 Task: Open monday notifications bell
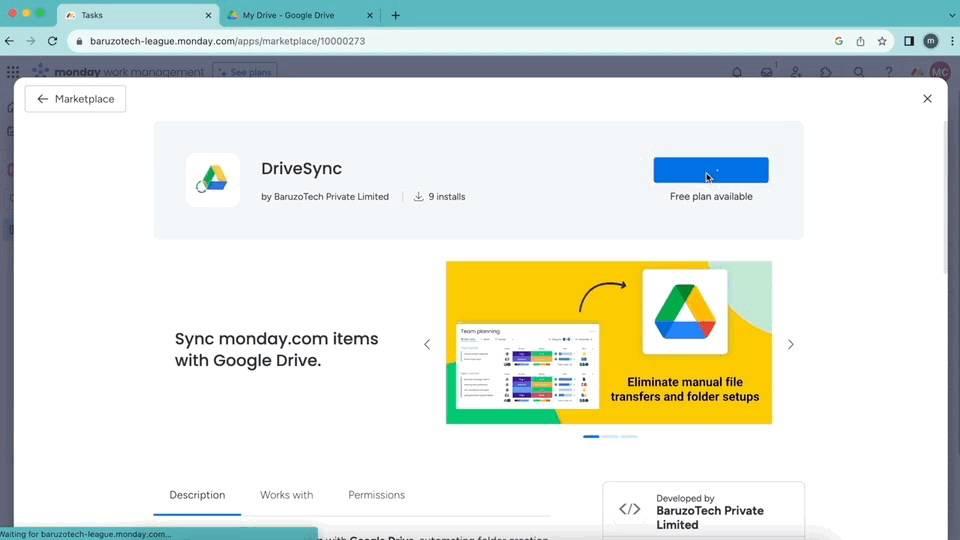point(737,72)
